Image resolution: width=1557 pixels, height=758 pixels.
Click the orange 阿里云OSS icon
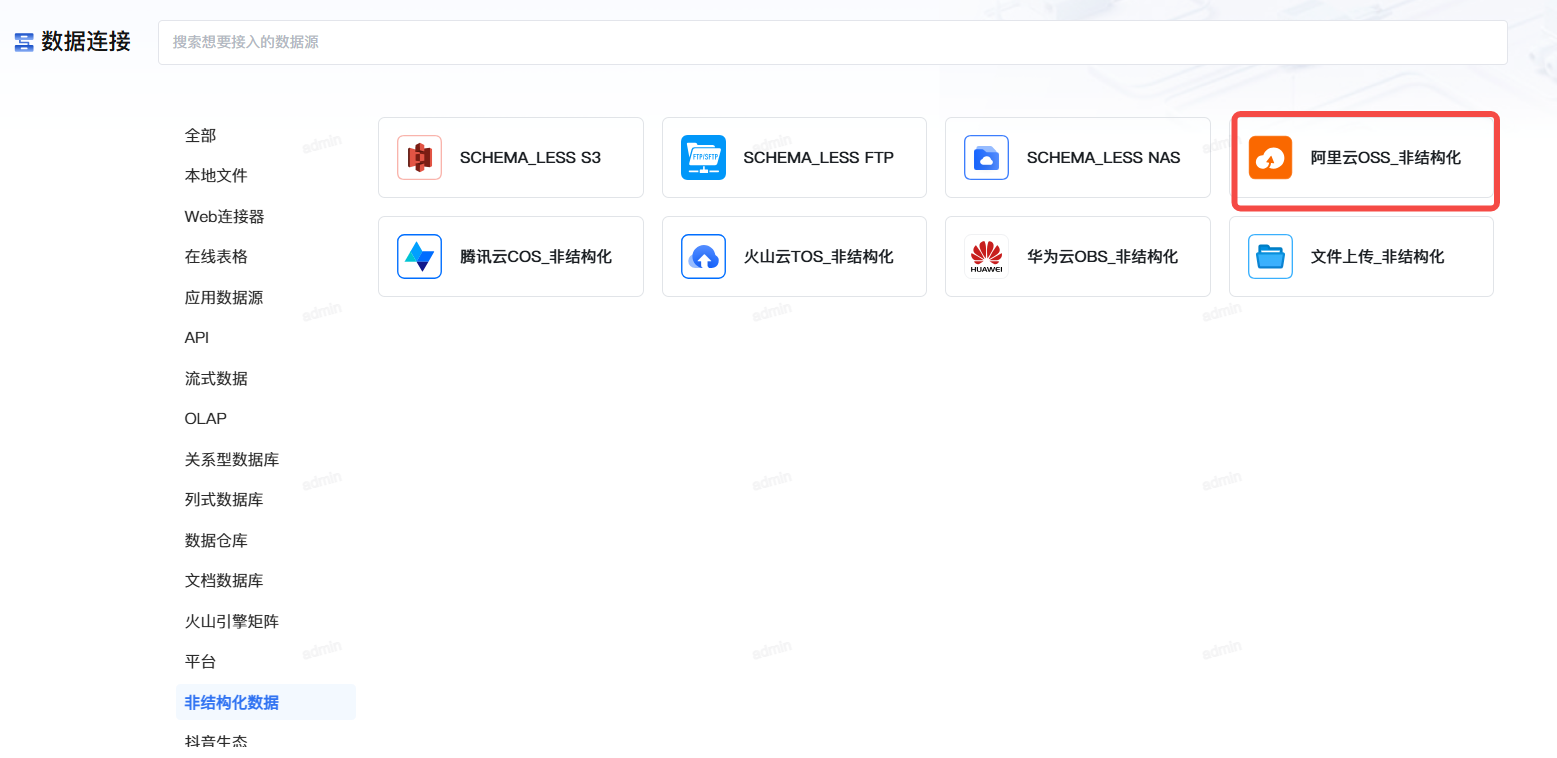tap(1270, 157)
